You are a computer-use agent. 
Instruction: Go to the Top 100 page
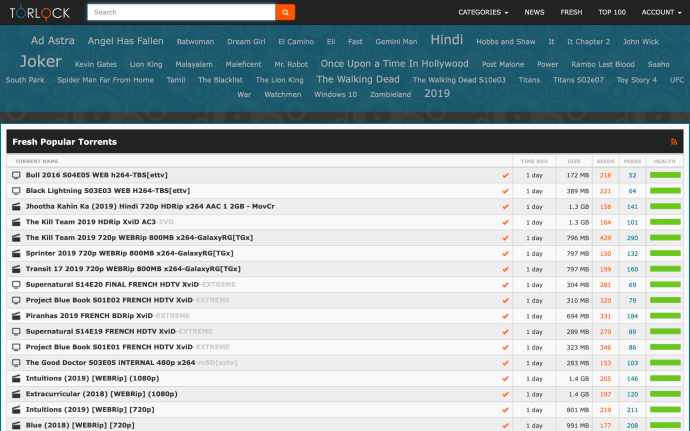pyautogui.click(x=612, y=12)
